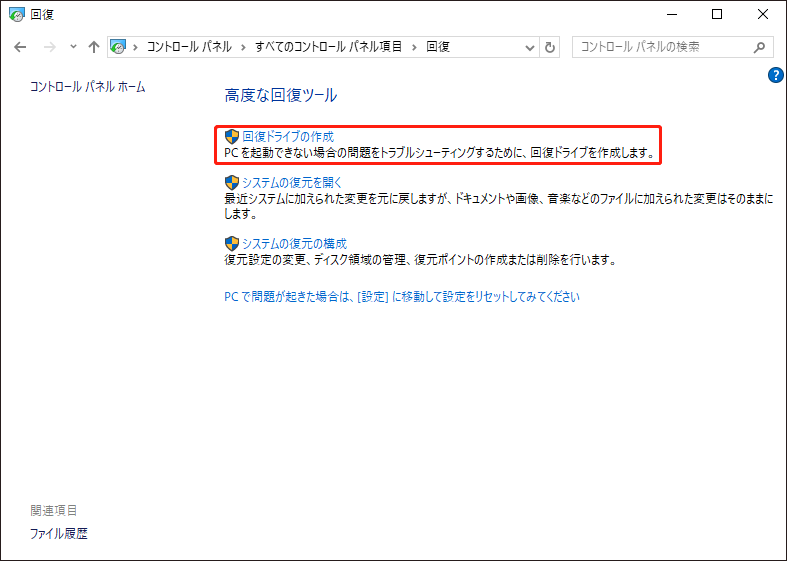Open 回復ドライブの作成 link

coord(288,136)
